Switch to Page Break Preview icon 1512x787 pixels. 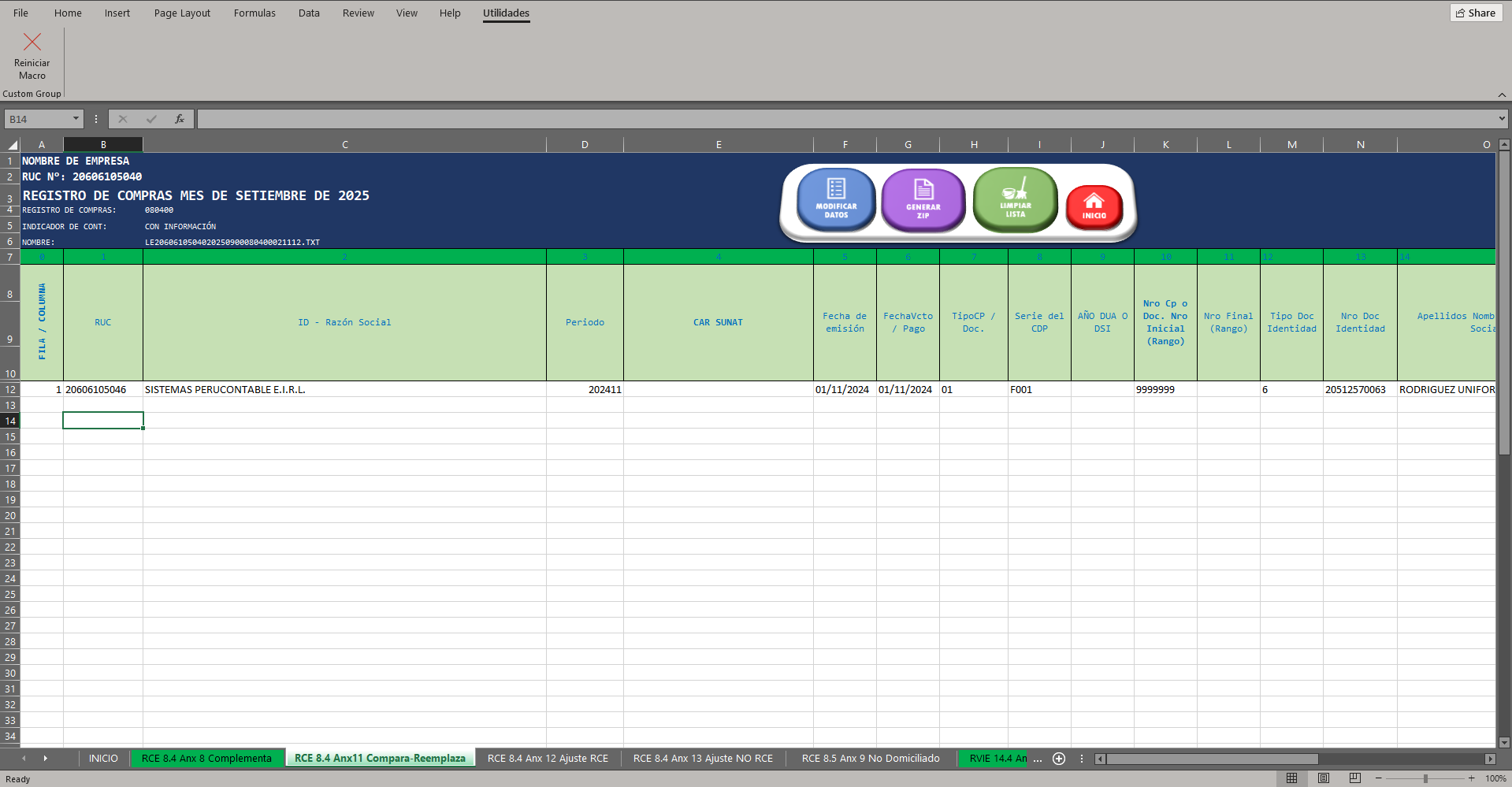[1354, 778]
